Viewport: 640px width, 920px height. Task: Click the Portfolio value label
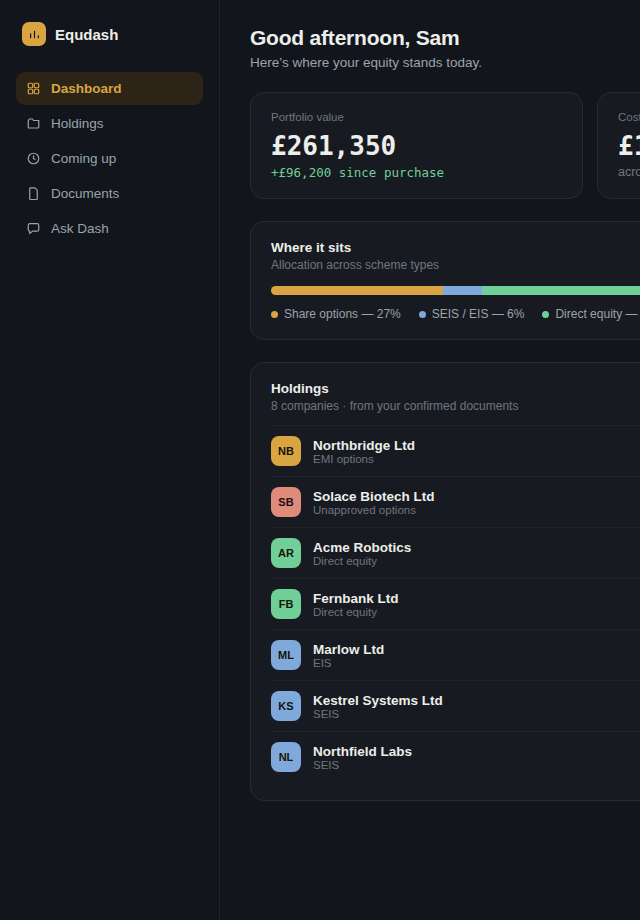pos(307,117)
